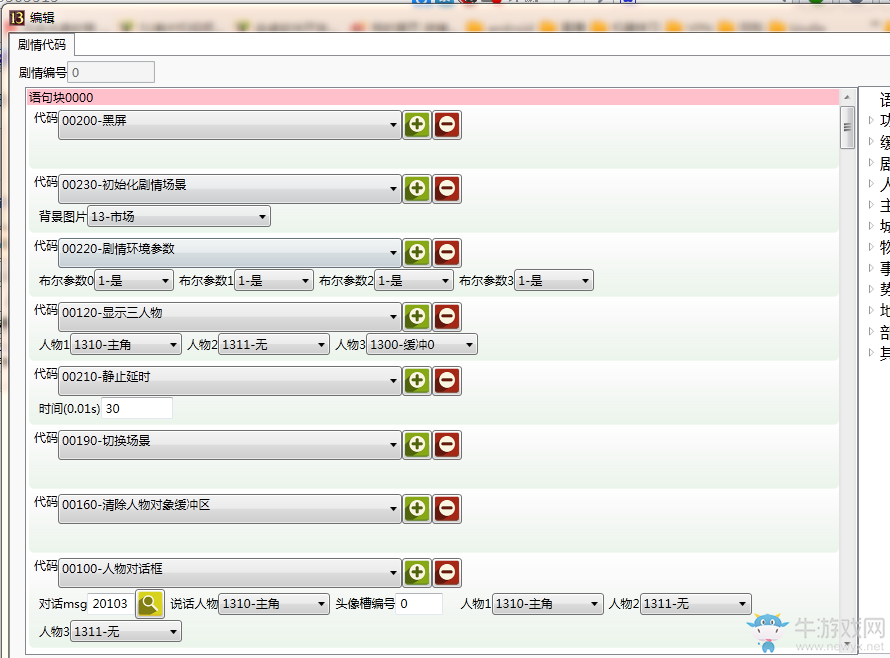Open the 说话人物 1310-主角 dropdown
The width and height of the screenshot is (890, 658).
click(274, 604)
